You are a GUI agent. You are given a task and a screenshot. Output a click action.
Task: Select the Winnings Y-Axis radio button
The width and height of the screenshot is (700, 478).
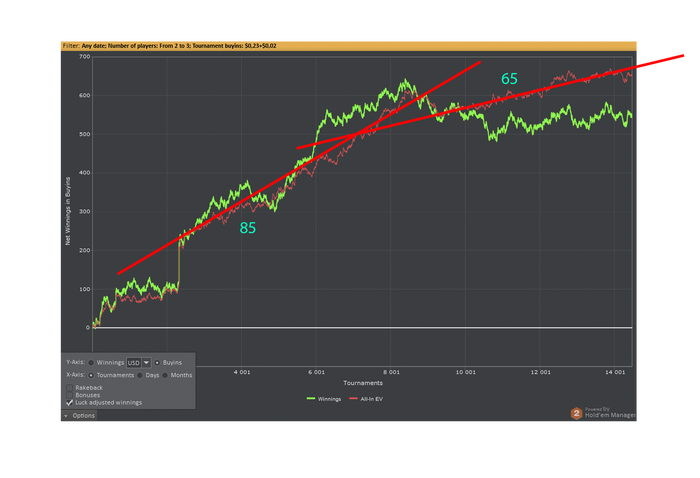click(x=91, y=362)
